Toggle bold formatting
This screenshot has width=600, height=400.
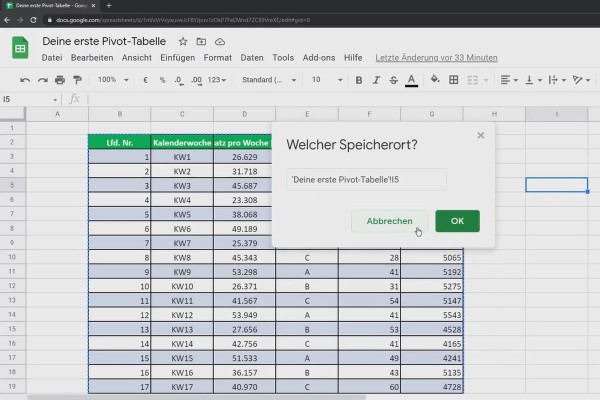click(359, 80)
